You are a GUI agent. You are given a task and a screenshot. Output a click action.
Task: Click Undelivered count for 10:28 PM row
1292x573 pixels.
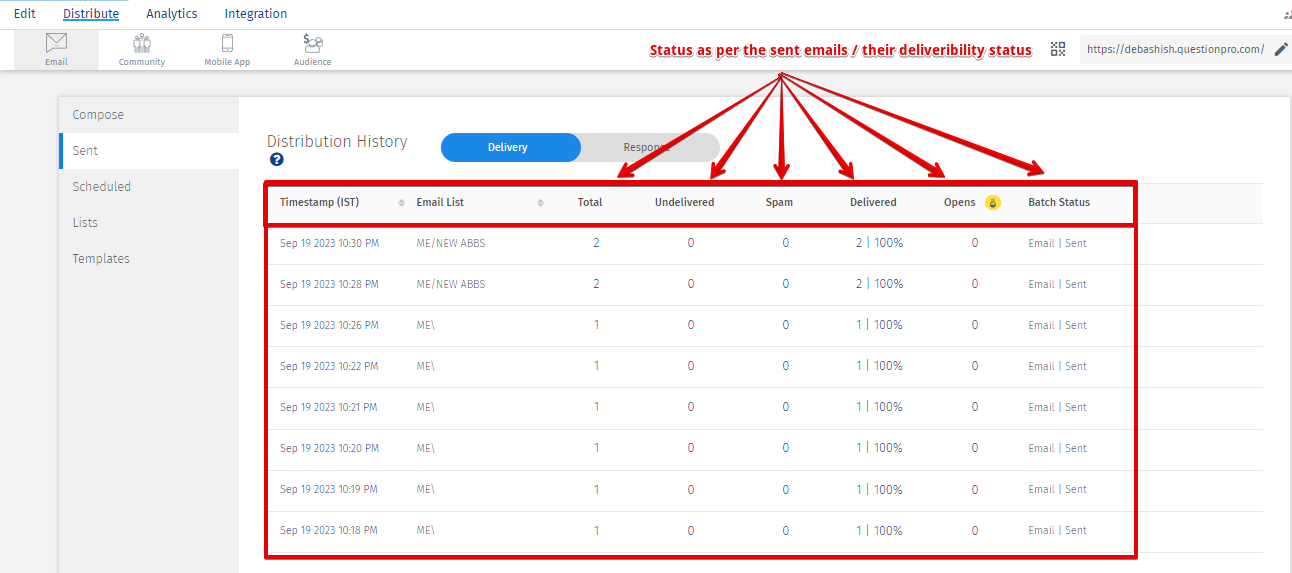tap(690, 284)
